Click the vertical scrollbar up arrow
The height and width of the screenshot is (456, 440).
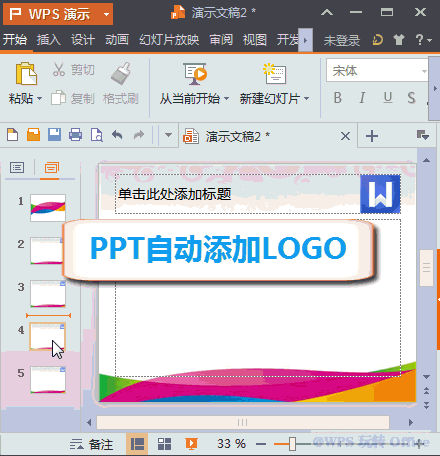pyautogui.click(x=426, y=160)
